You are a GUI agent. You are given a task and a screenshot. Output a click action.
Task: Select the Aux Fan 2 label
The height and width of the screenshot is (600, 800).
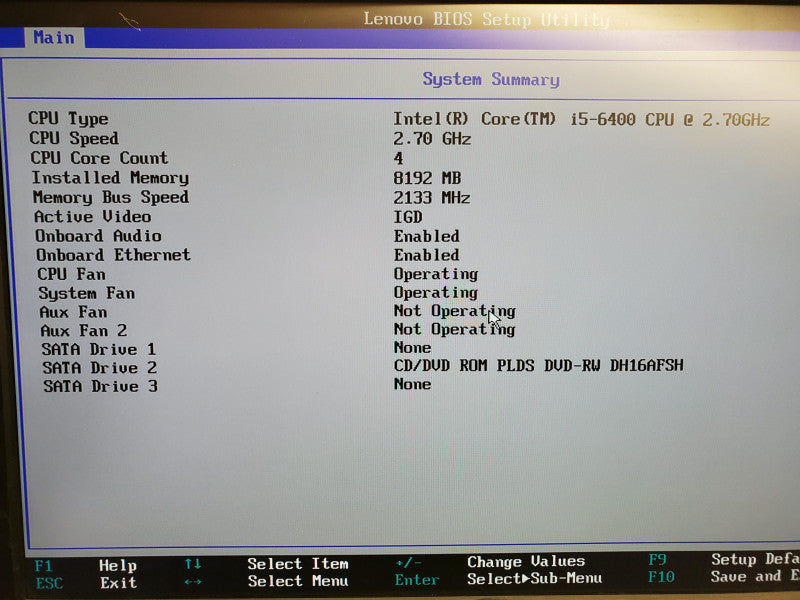tap(84, 331)
